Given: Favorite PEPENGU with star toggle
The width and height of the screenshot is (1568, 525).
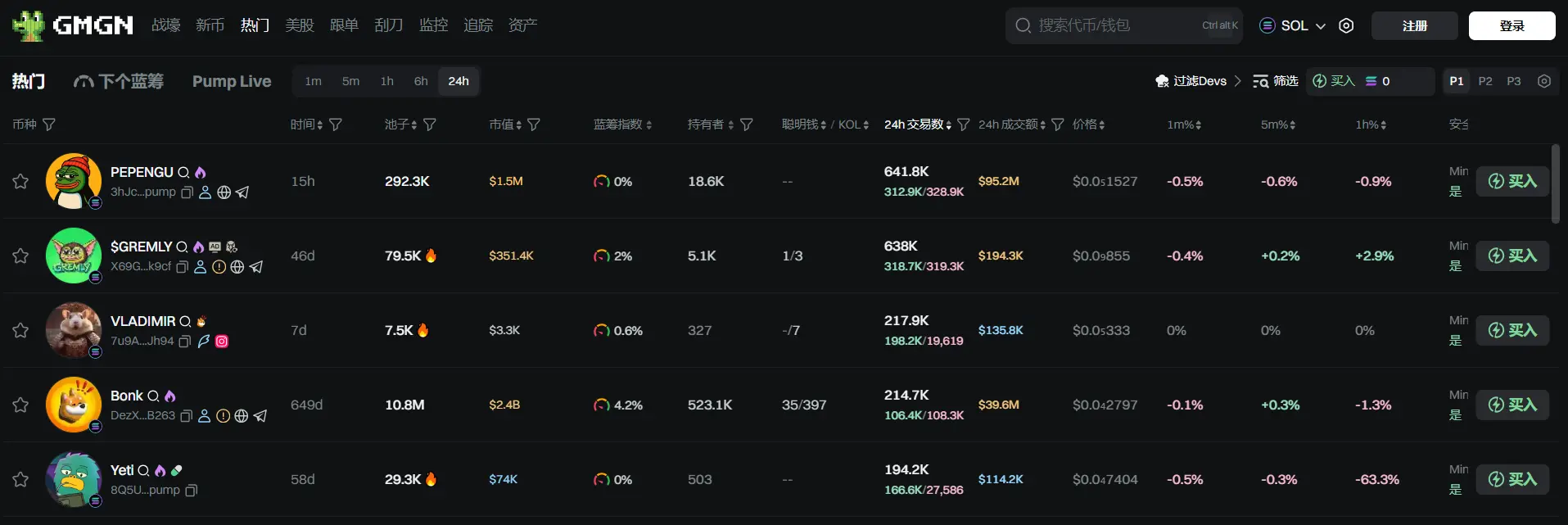Looking at the screenshot, I should 20,182.
